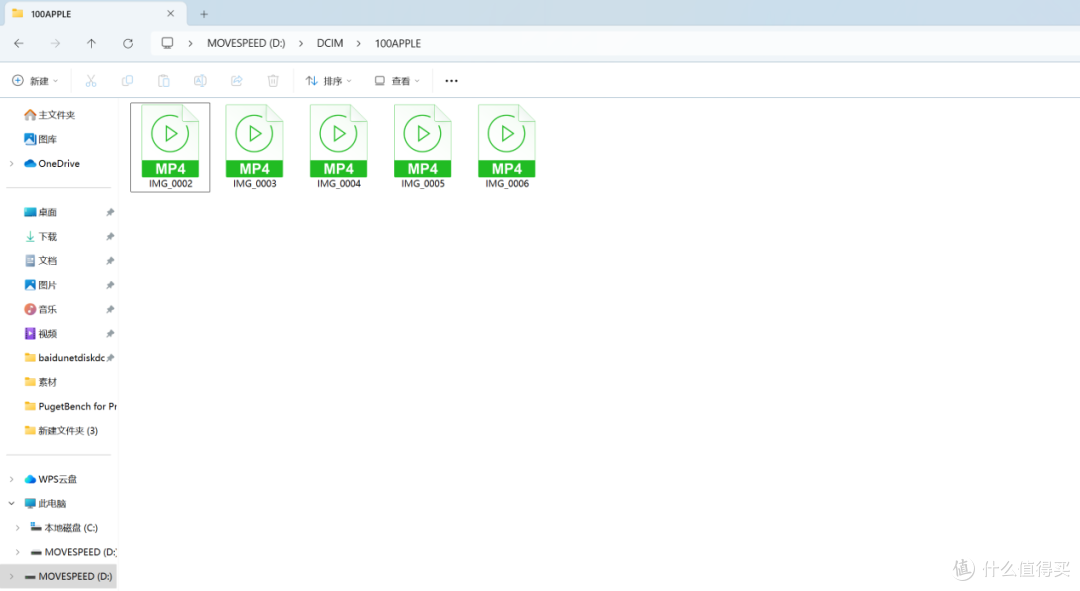1080x591 pixels.
Task: Click pin icon next to 图片
Action: point(110,284)
